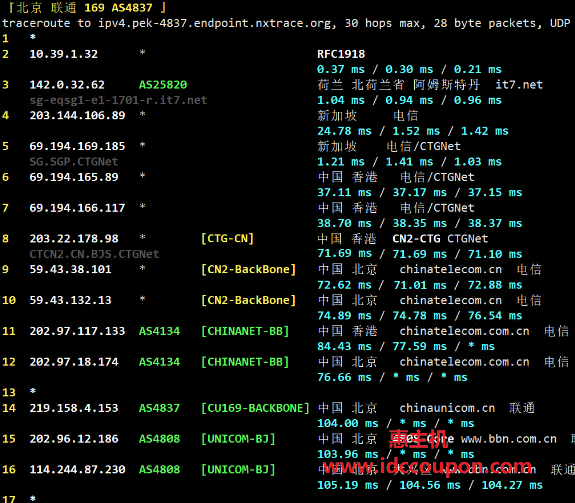This screenshot has height=503, width=575.
Task: Click the 北京 联通 169 AS4837 header
Action: click(x=87, y=7)
